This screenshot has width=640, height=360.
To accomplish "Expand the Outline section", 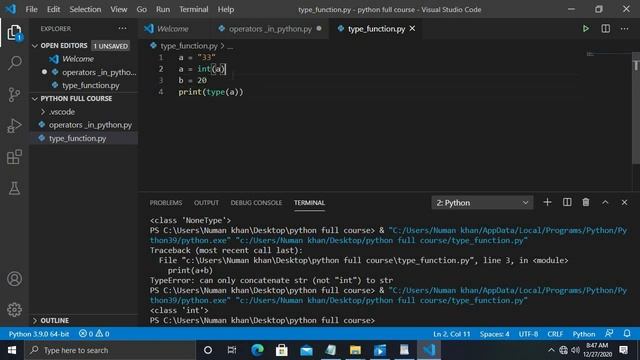I will click(x=35, y=320).
